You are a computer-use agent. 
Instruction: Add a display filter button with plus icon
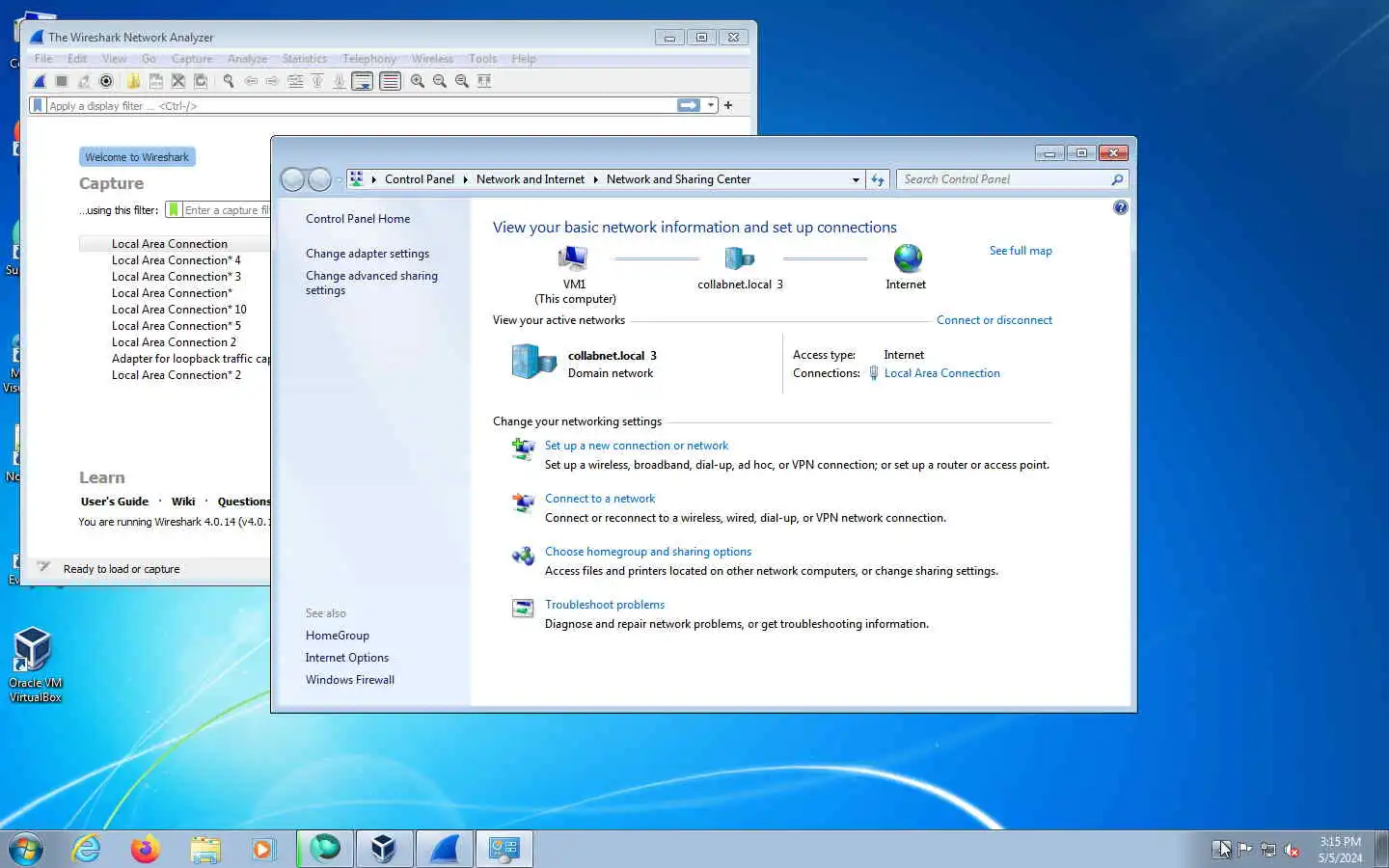728,105
